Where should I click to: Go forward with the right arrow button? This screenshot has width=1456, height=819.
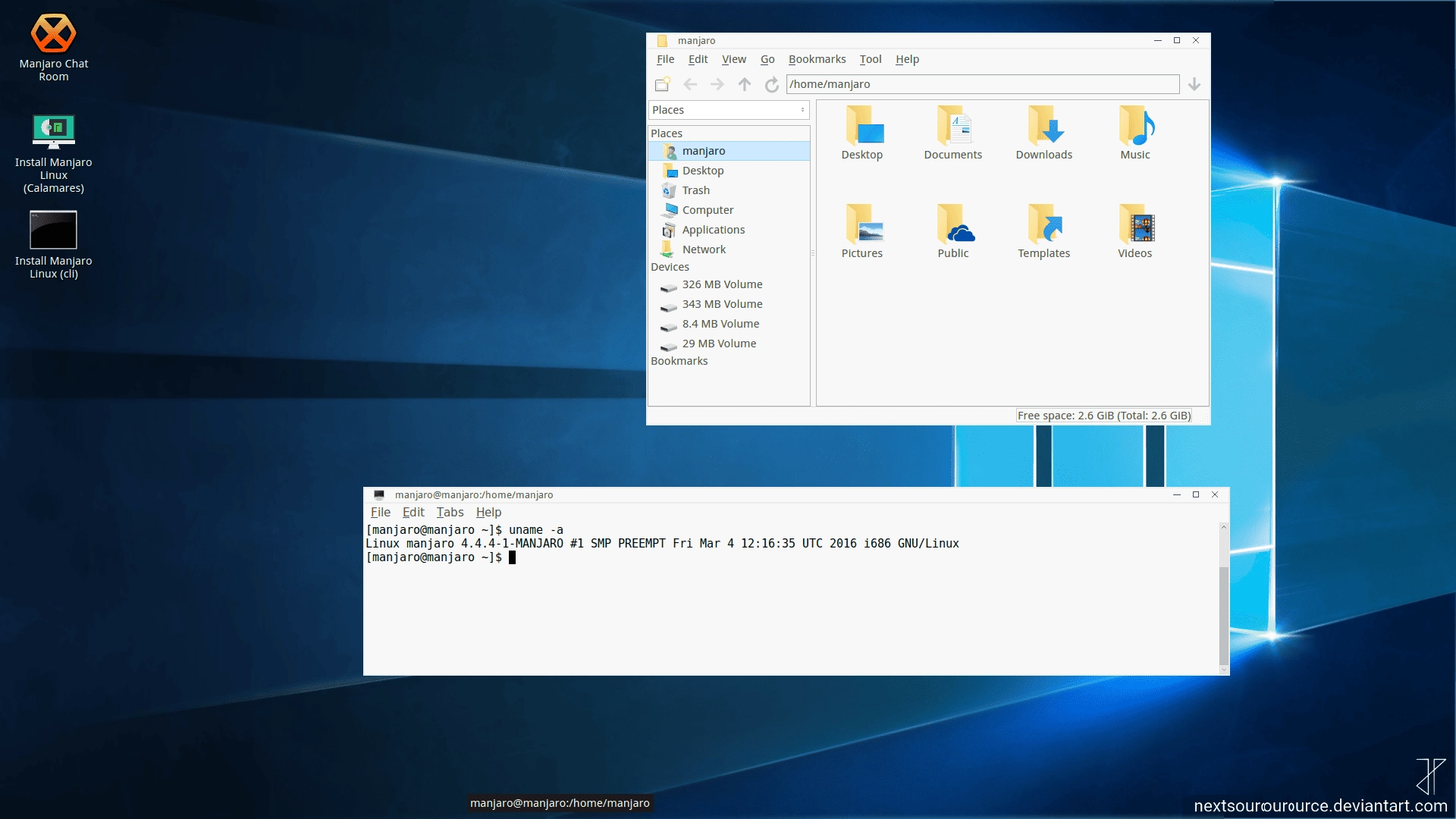[x=717, y=84]
